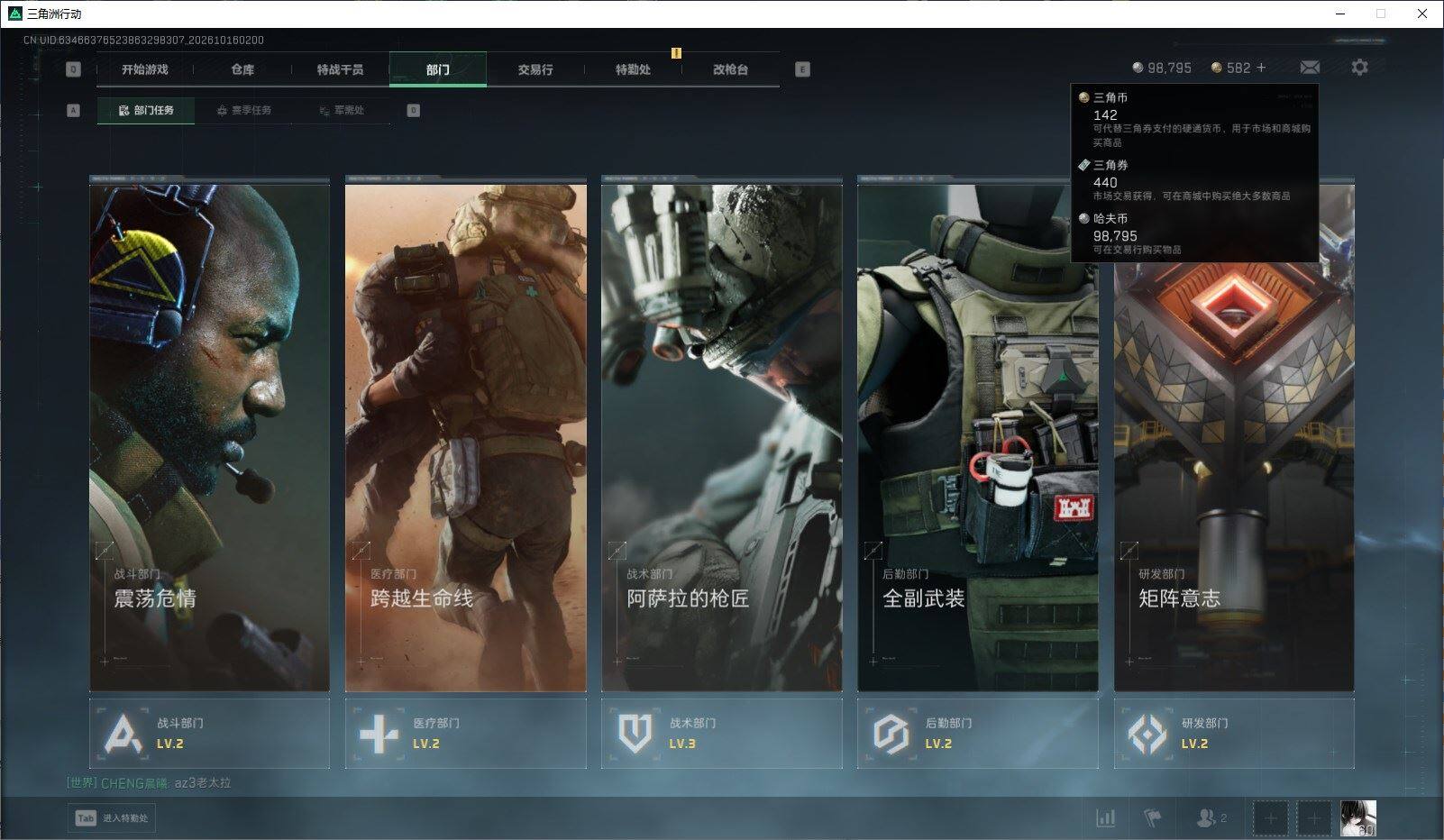This screenshot has height=840, width=1444.
Task: Click the Tab 进入特勤处 button
Action: 112,818
